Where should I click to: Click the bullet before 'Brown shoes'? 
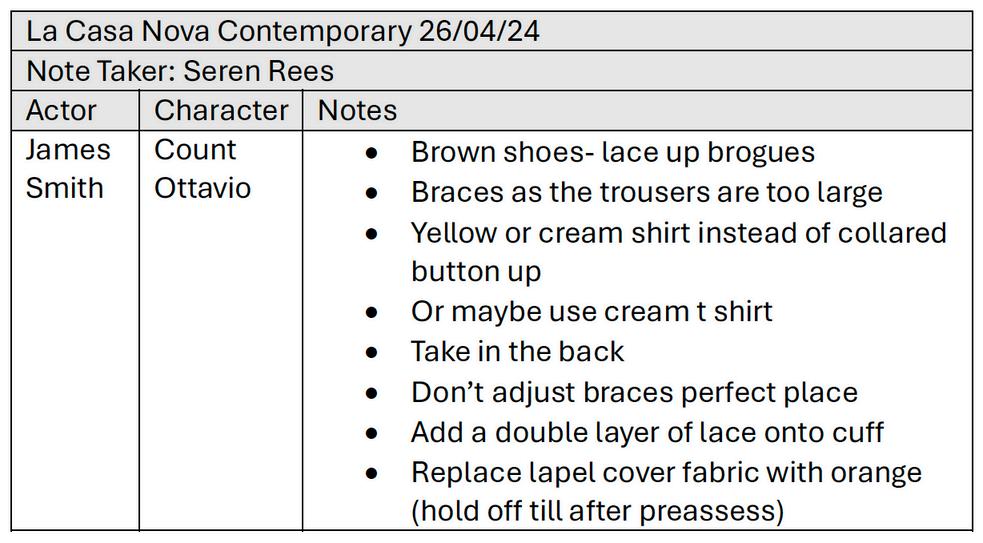tap(372, 153)
